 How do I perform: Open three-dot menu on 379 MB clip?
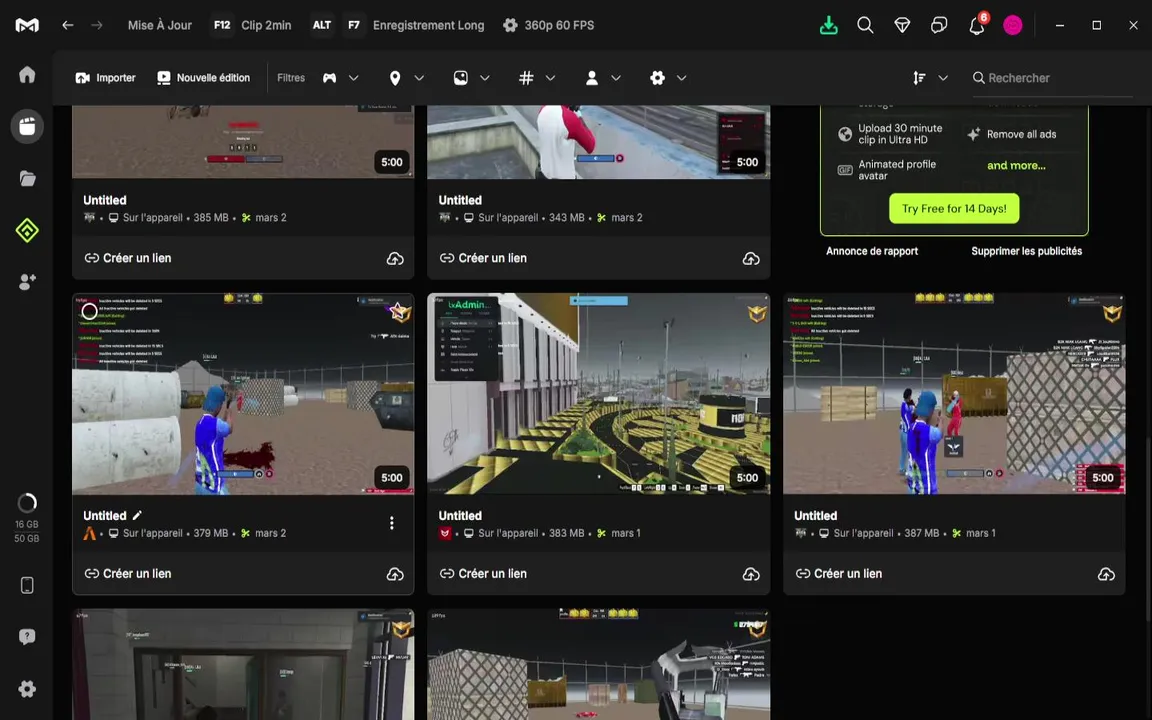(392, 522)
